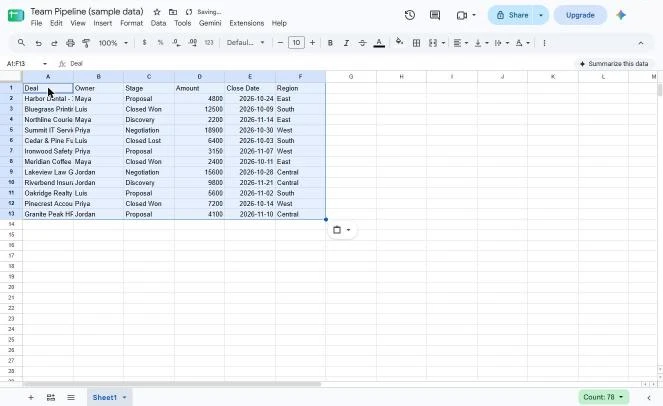This screenshot has width=663, height=406.
Task: Start a Meet video call
Action: pos(462,15)
